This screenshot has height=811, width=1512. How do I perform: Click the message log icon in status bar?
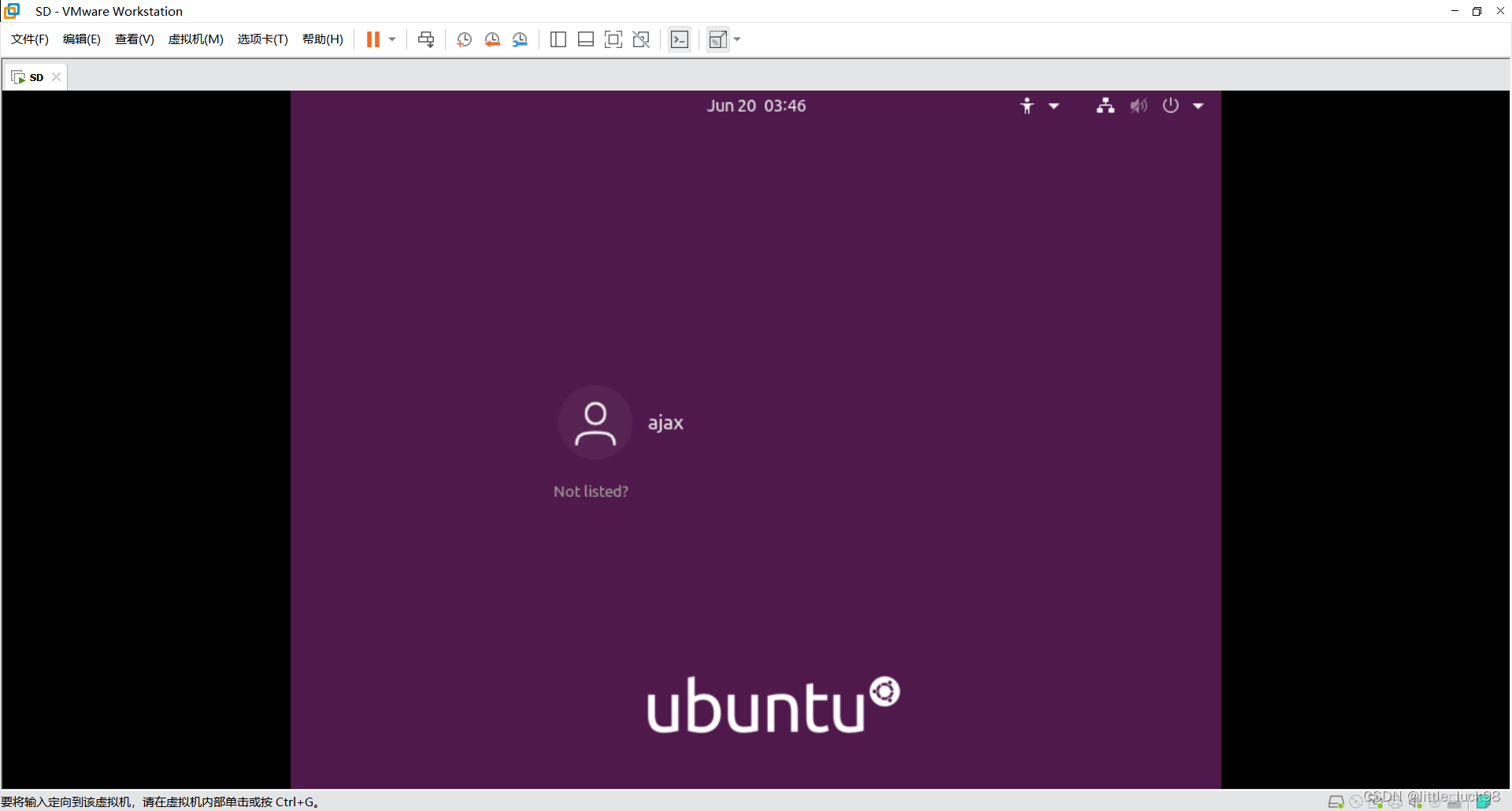[x=1484, y=802]
